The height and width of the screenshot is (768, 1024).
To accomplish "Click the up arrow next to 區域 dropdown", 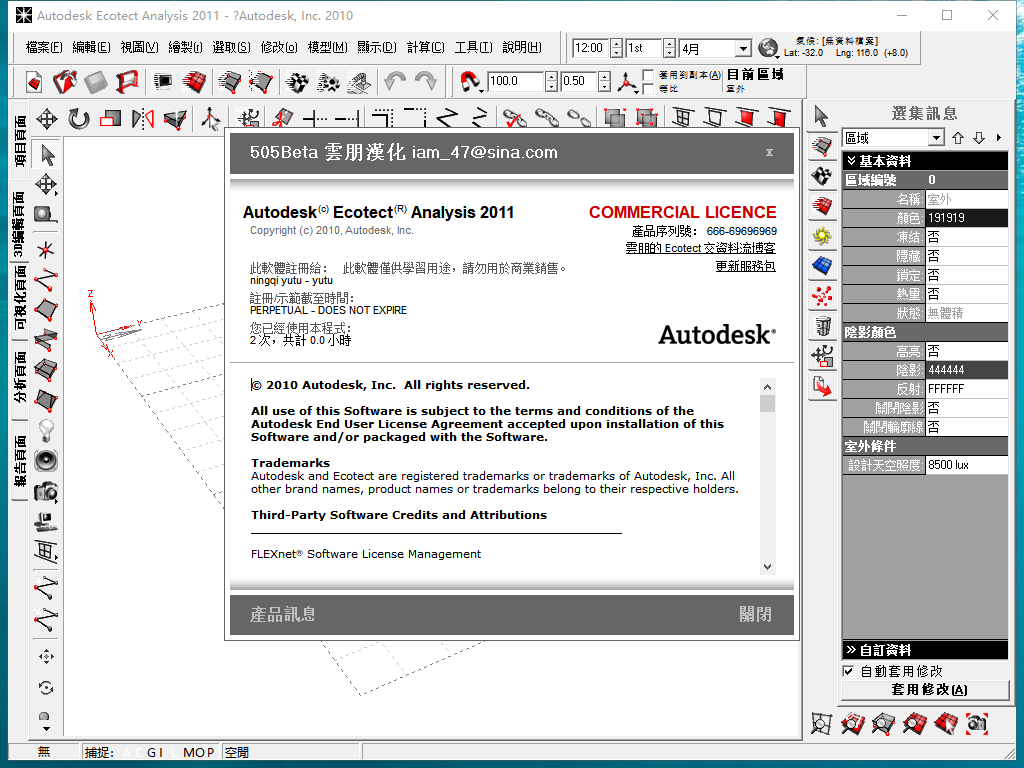I will [958, 138].
